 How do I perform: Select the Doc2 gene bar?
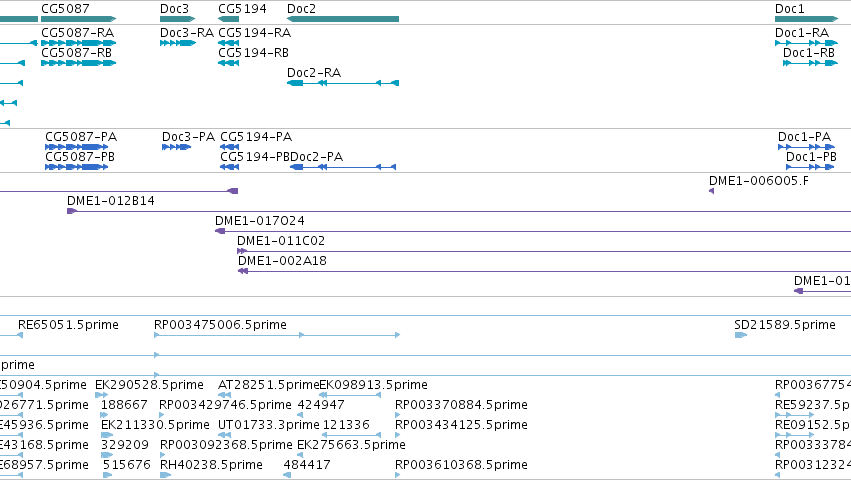[x=343, y=19]
